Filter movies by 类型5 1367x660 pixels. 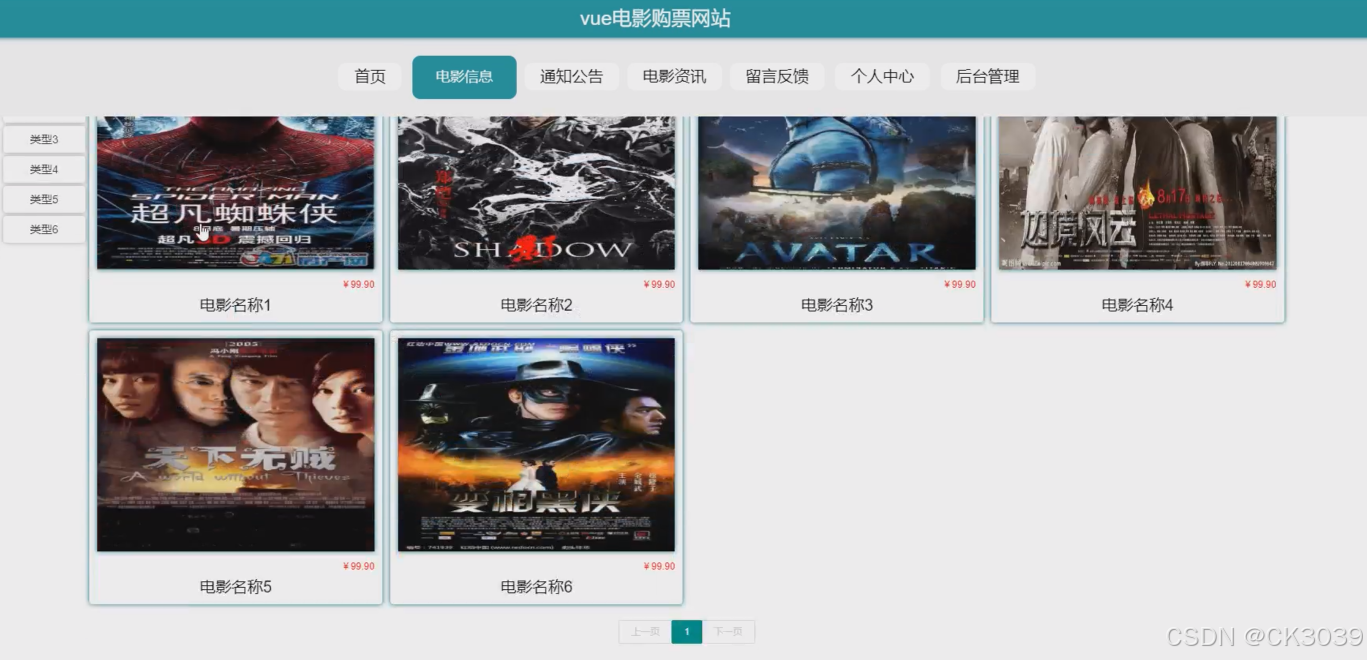44,200
